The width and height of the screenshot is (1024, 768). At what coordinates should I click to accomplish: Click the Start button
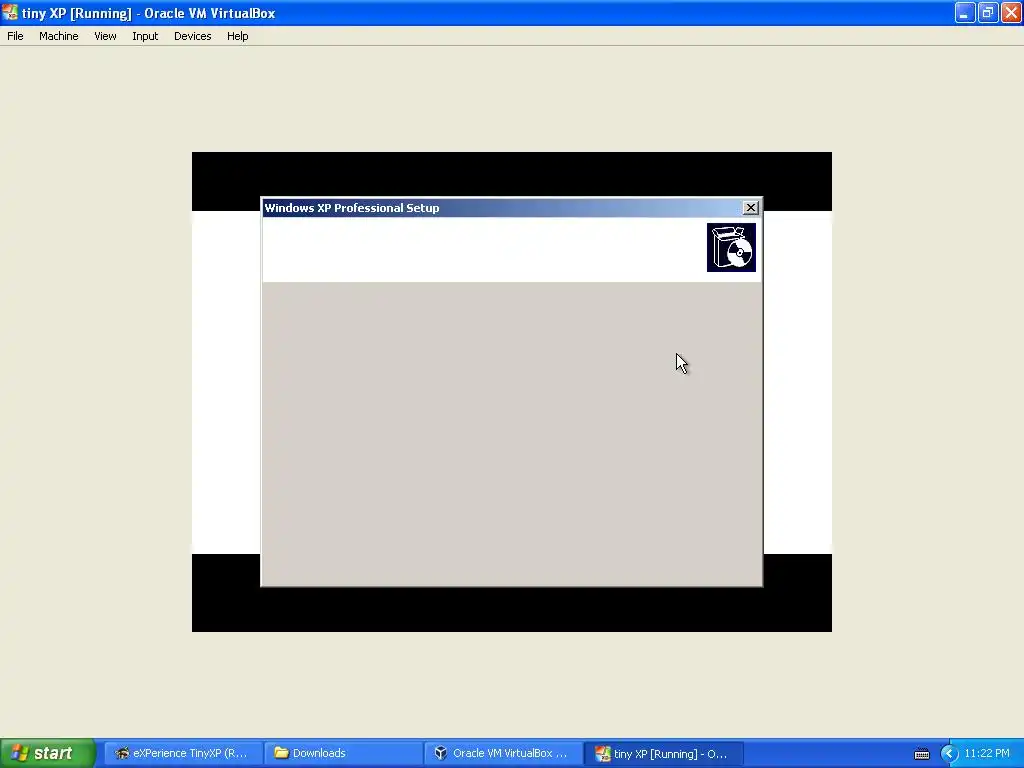[47, 753]
